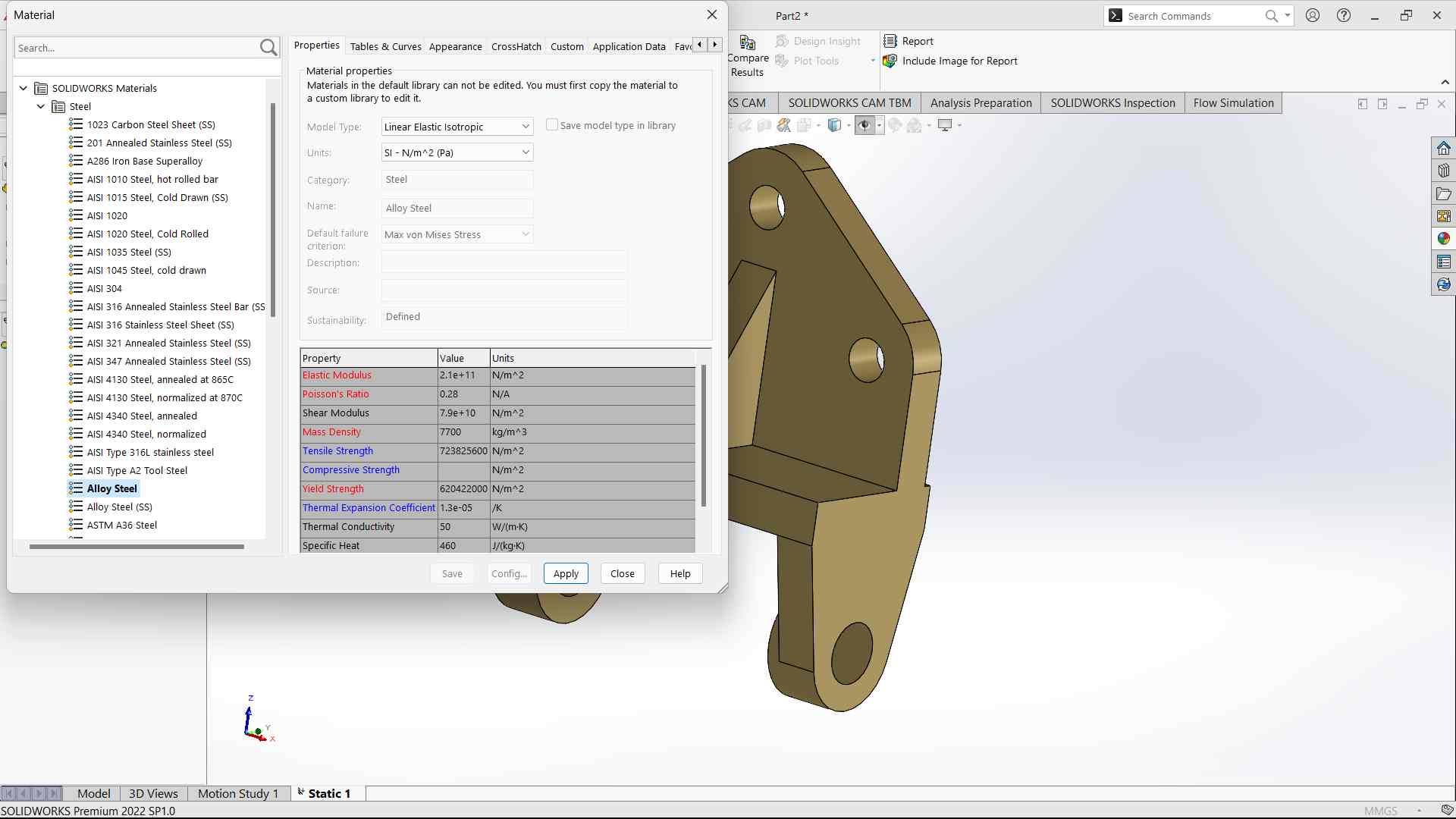Enable Save model type in library
1456x819 pixels.
pos(552,125)
